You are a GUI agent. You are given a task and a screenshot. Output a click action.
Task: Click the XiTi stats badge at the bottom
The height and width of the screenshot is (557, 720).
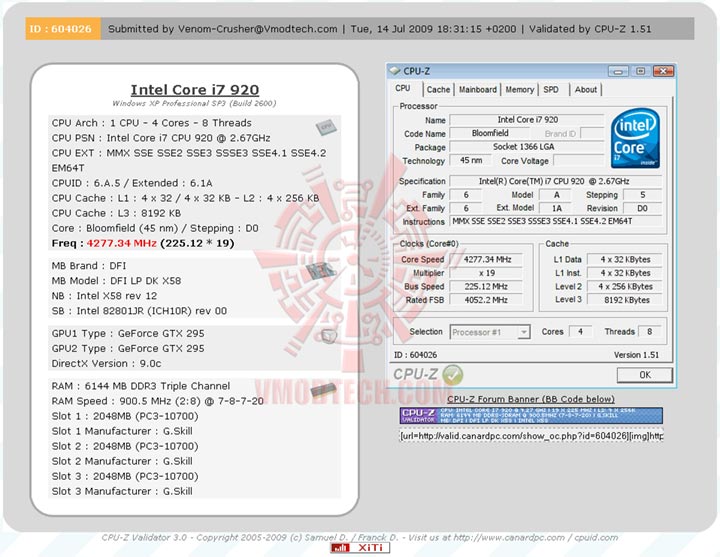coord(360,547)
